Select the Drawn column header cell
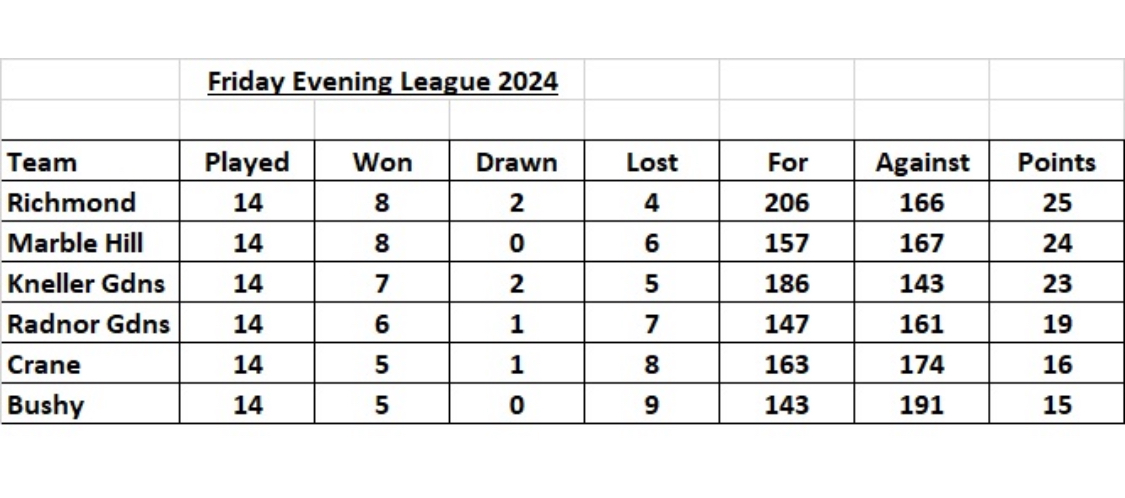Screen dimensions: 1125x498 516,162
